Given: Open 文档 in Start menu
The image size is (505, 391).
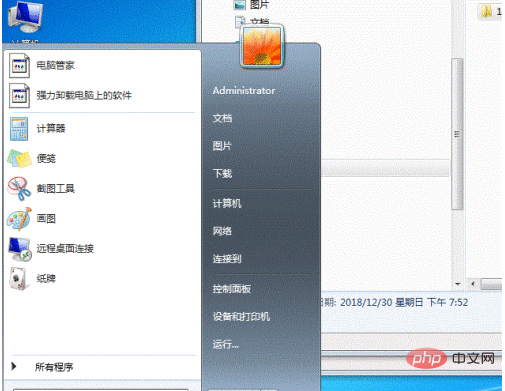Looking at the screenshot, I should click(x=222, y=118).
